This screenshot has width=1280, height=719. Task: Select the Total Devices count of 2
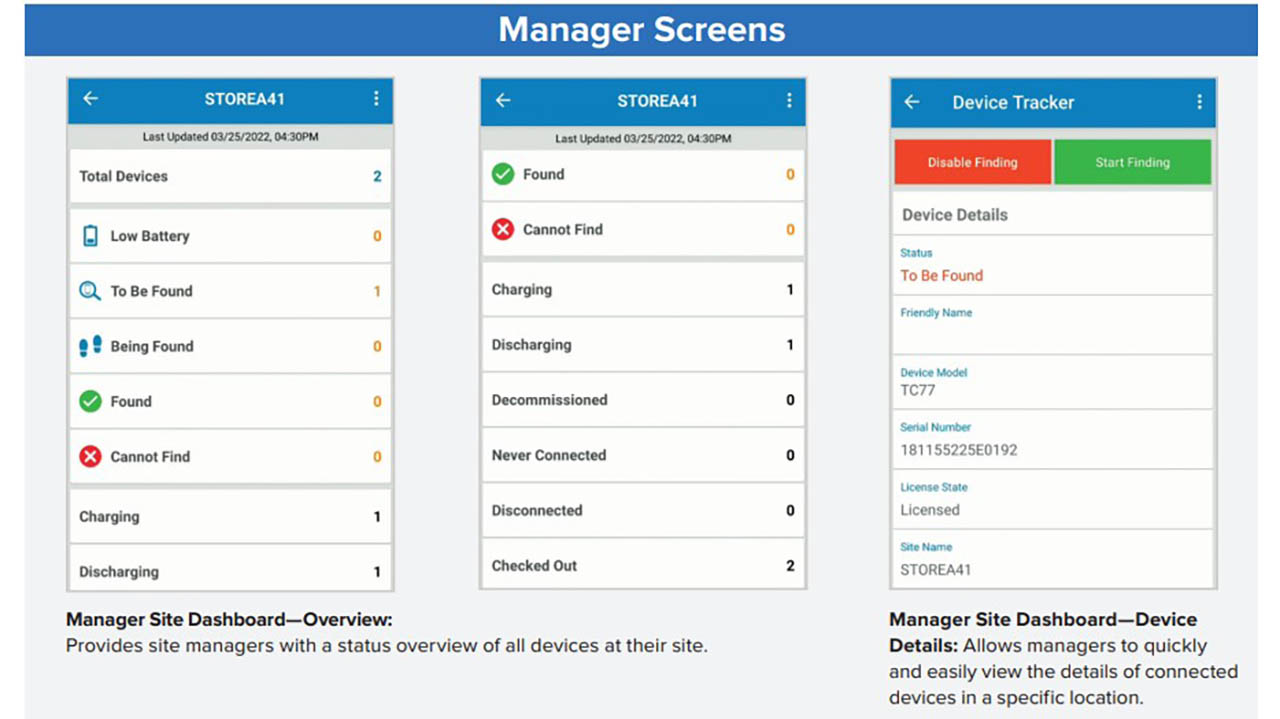(x=376, y=176)
